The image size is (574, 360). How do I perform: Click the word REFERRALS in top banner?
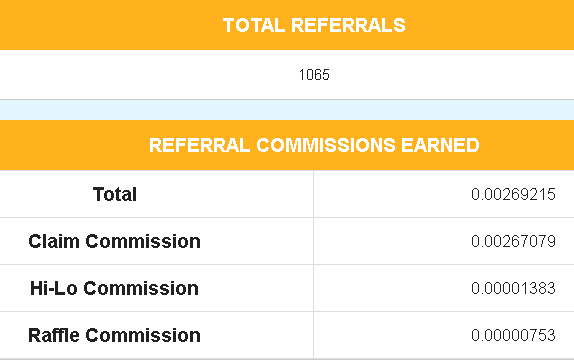click(x=348, y=25)
